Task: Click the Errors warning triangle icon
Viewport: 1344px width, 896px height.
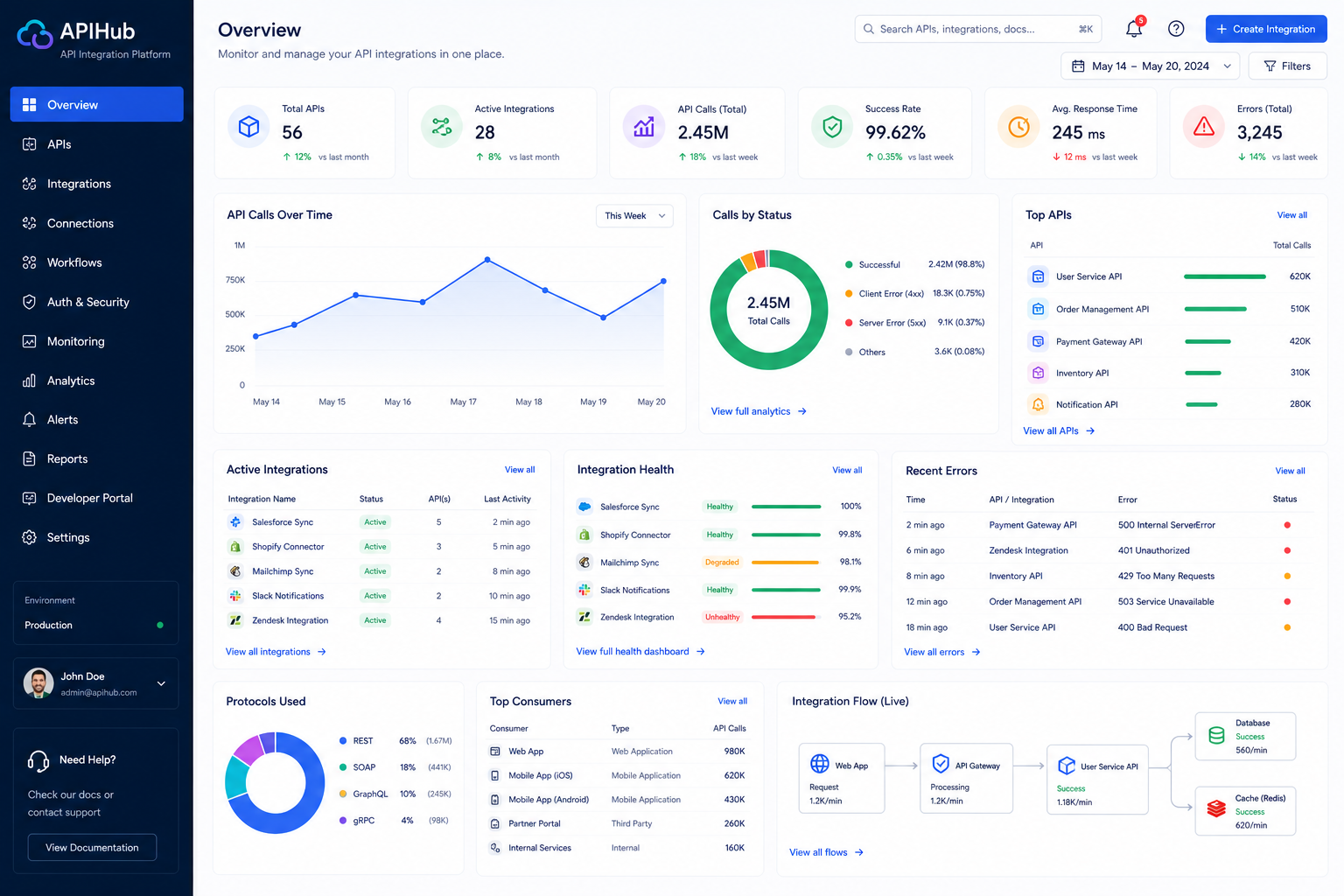Action: click(1204, 127)
